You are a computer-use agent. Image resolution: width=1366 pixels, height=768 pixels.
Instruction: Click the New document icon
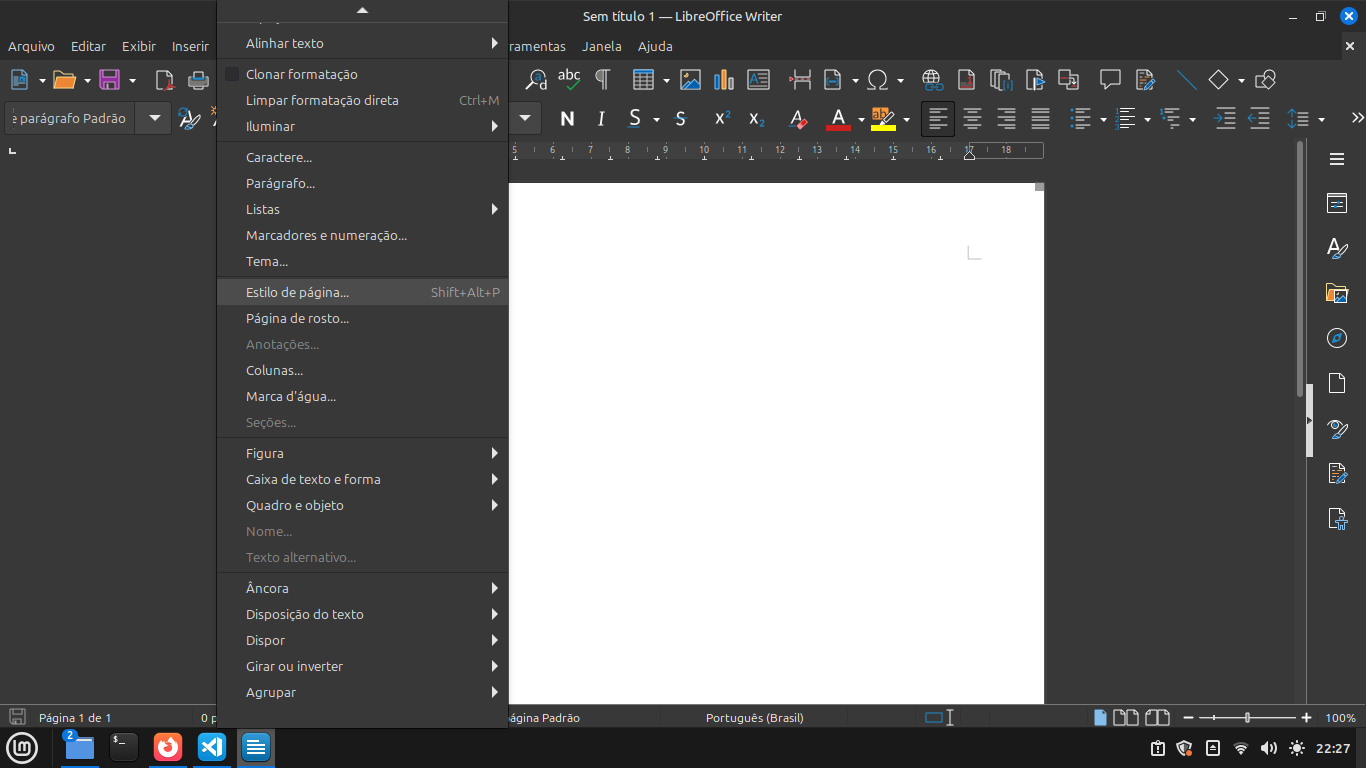click(19, 80)
